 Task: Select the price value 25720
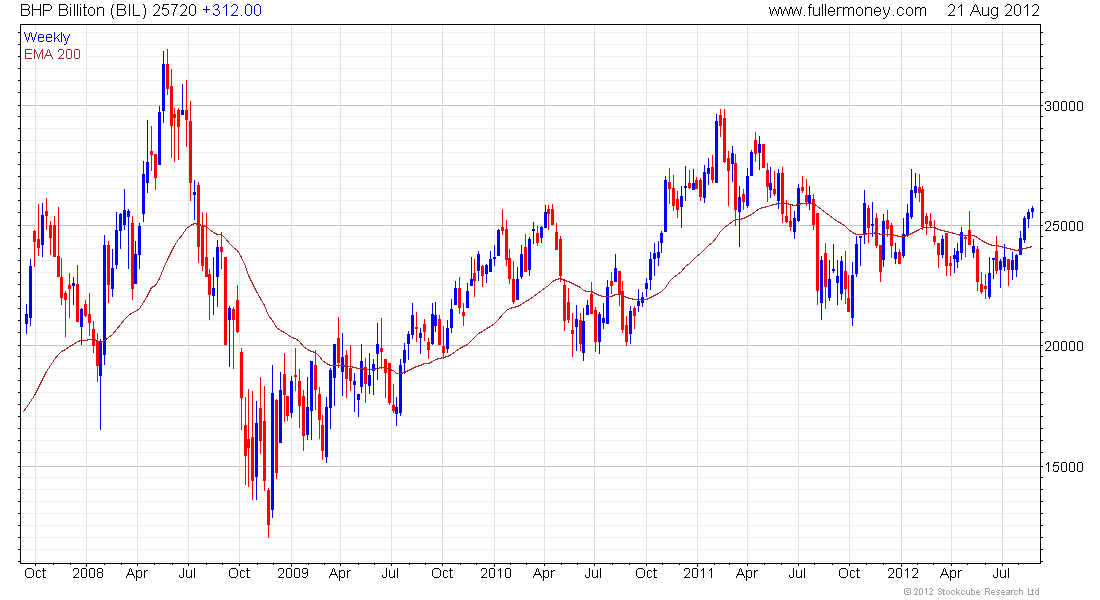click(175, 11)
